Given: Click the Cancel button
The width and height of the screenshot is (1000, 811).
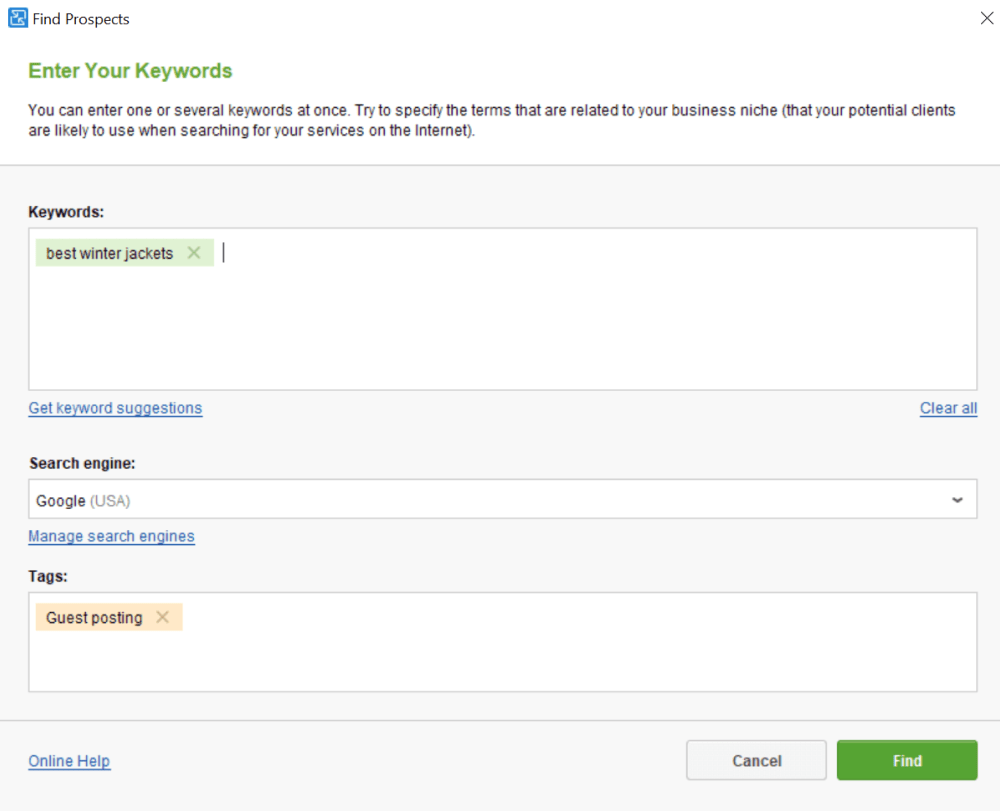Looking at the screenshot, I should point(756,760).
